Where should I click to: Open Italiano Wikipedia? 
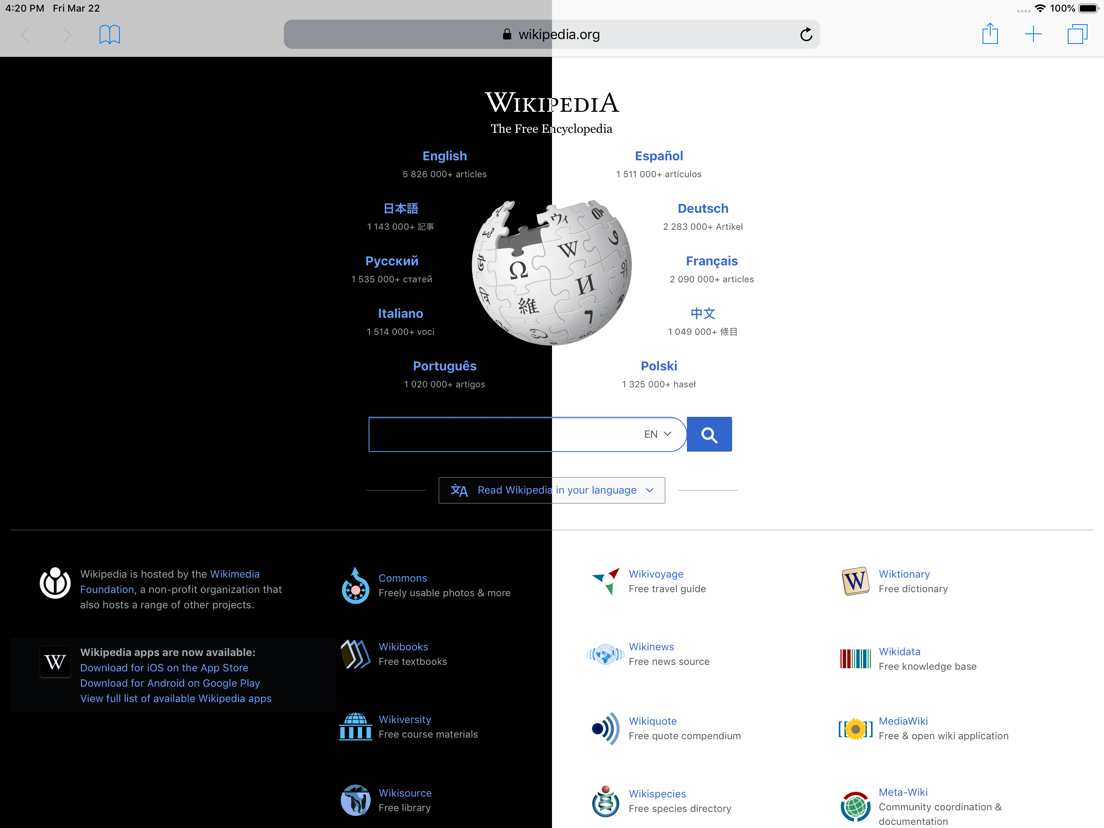click(400, 313)
